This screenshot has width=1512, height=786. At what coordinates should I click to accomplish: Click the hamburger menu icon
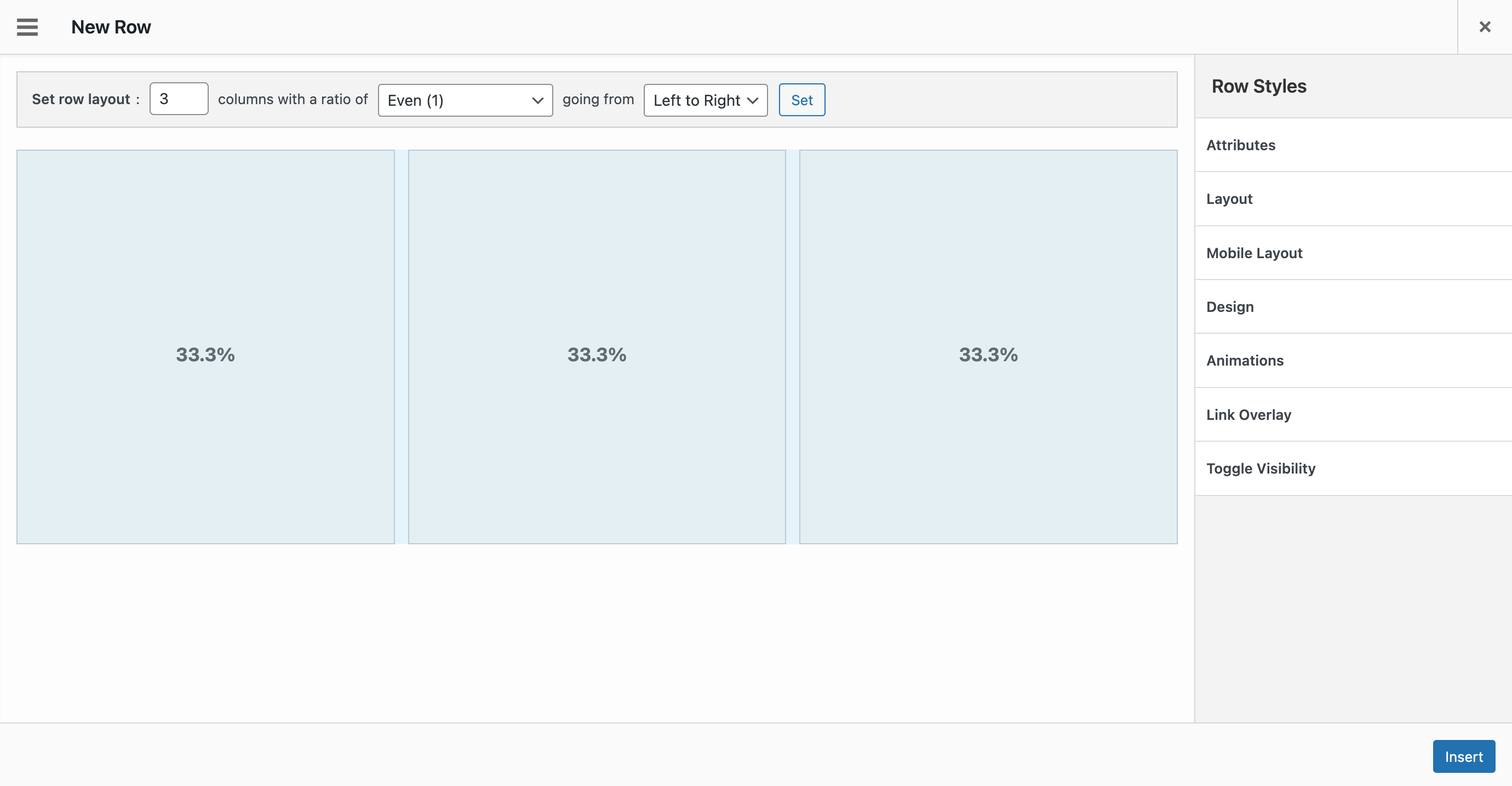[26, 27]
